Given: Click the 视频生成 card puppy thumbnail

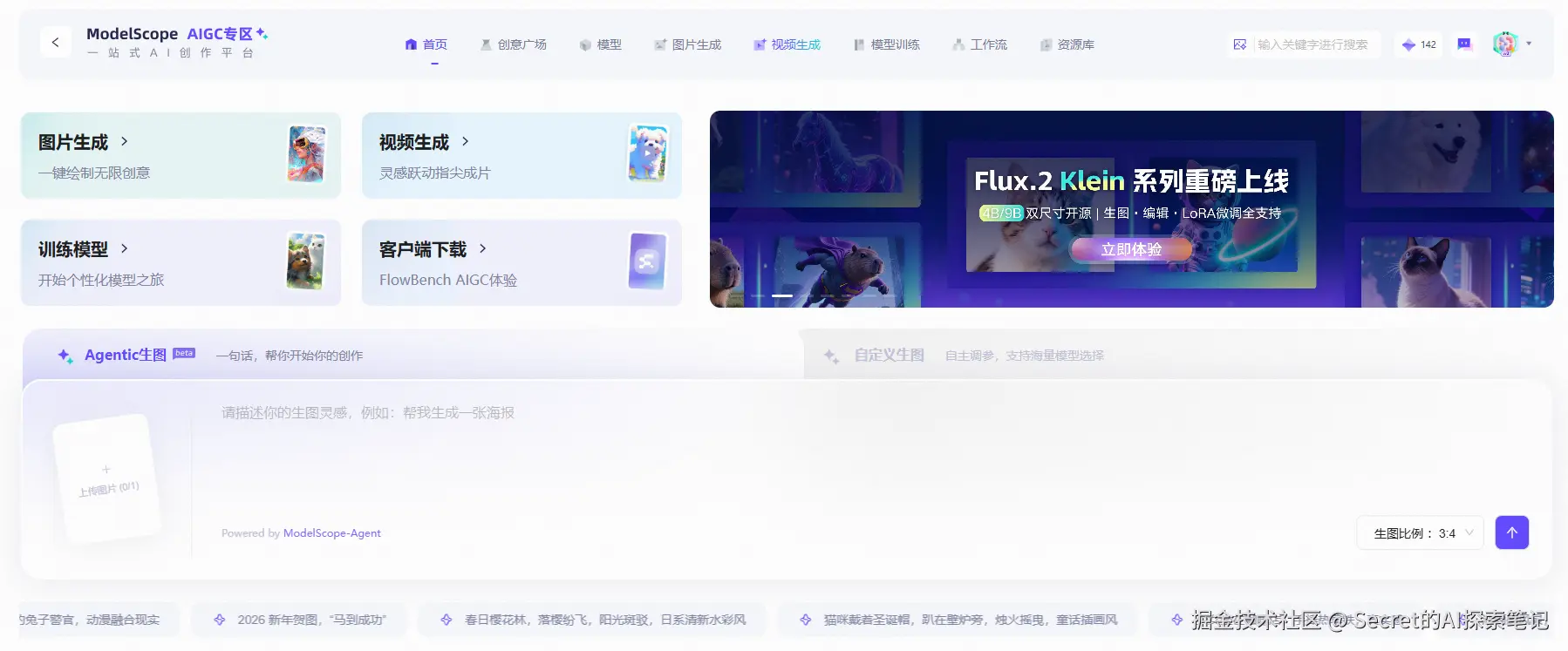Looking at the screenshot, I should pos(648,153).
